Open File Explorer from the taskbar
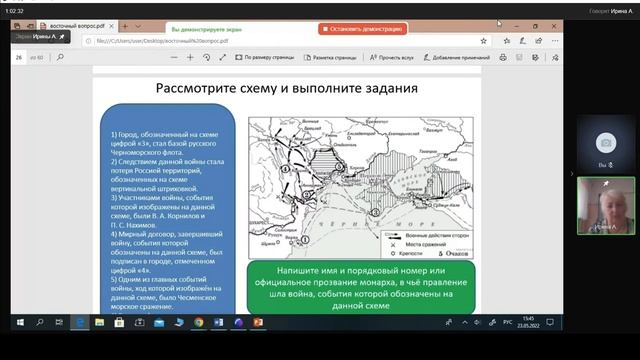 tap(100, 322)
